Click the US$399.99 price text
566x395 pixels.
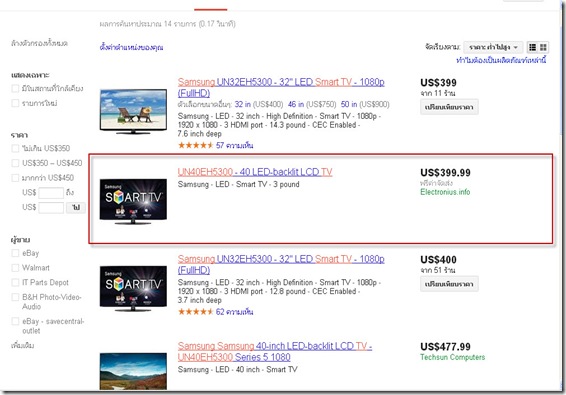pyautogui.click(x=445, y=173)
